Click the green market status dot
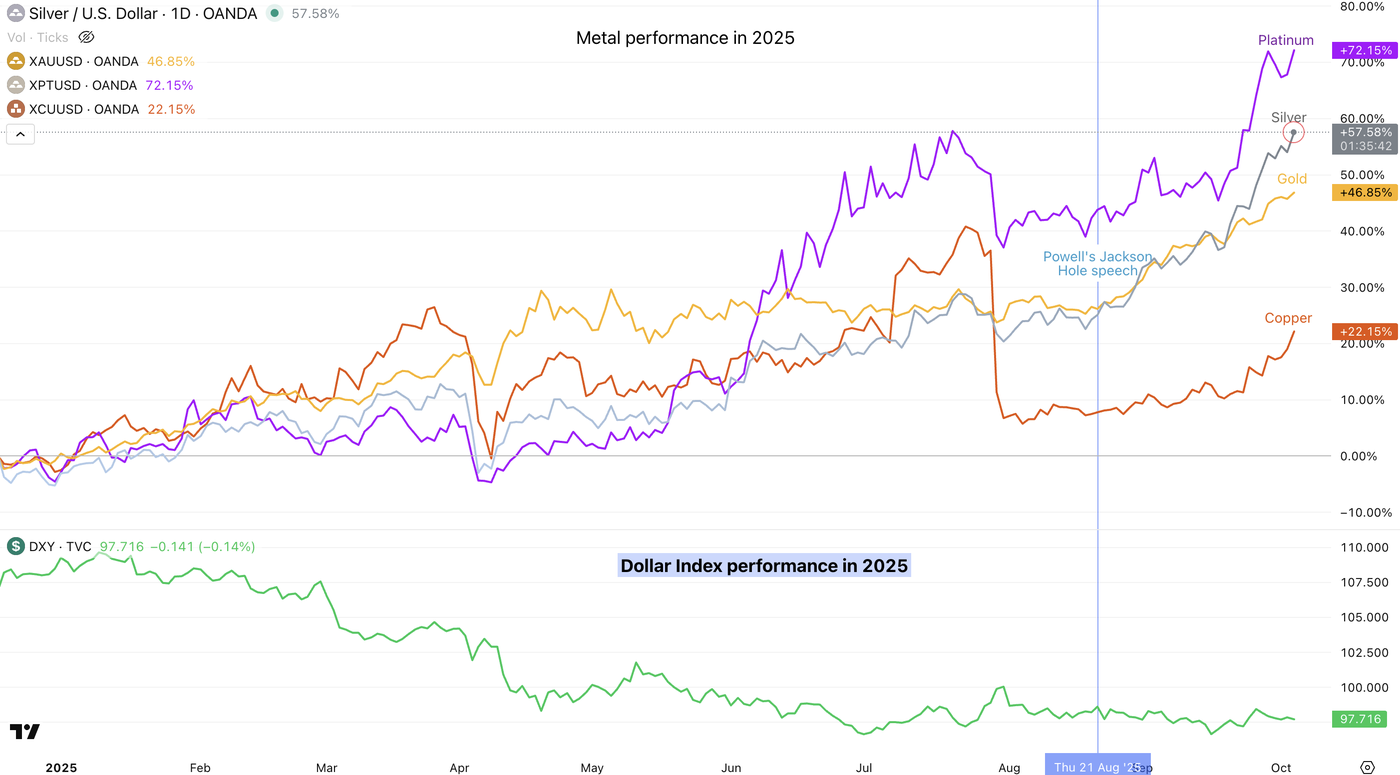 (274, 14)
